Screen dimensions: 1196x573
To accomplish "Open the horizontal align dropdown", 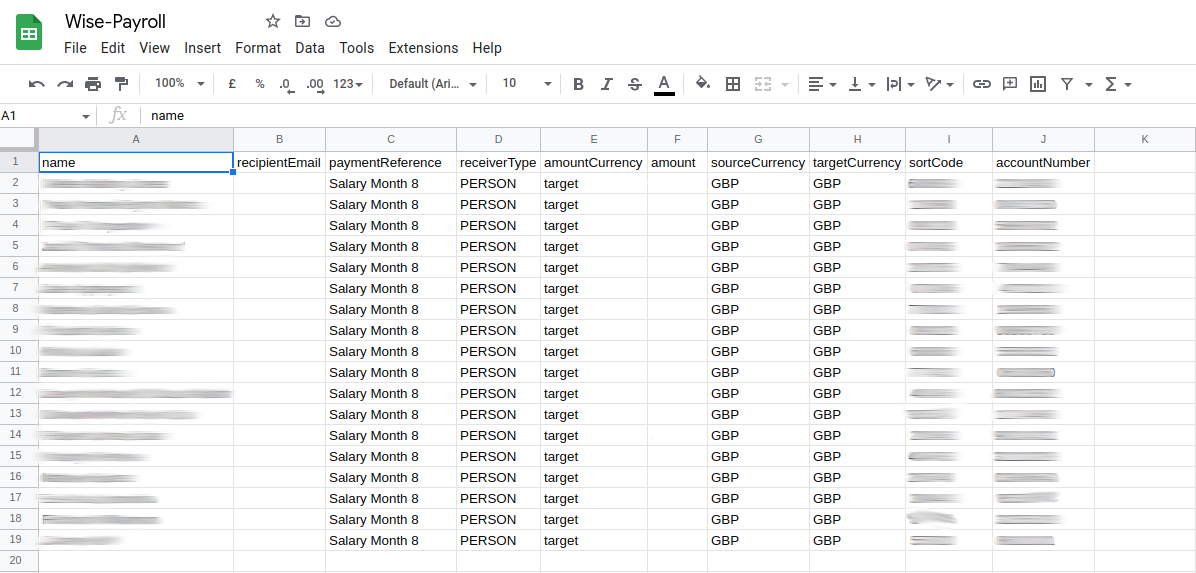I will tap(822, 84).
